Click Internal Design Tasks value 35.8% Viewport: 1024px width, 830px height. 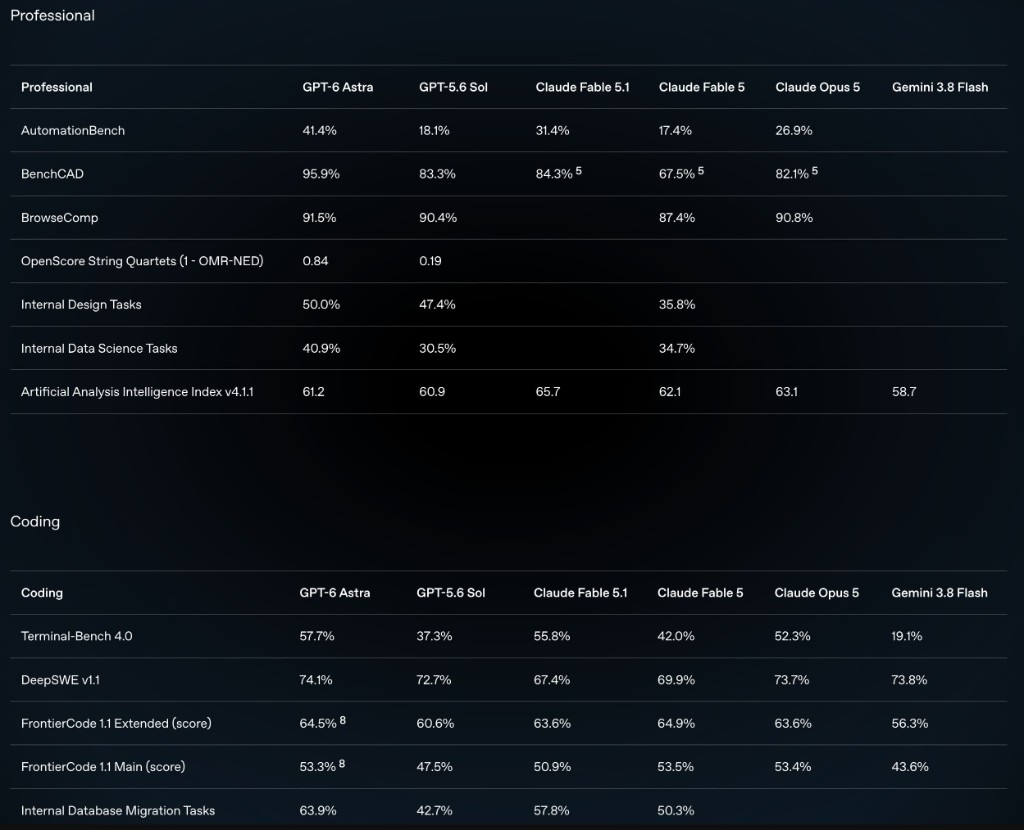tap(677, 305)
